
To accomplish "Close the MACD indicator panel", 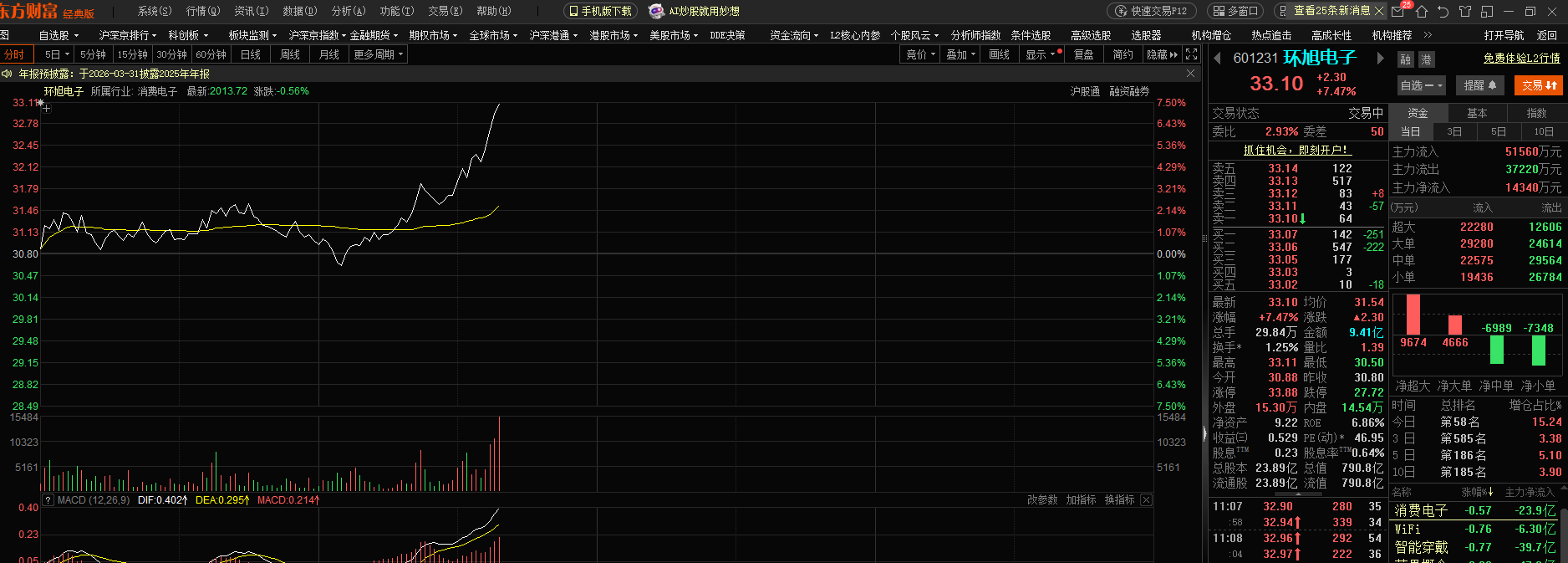I will tap(1146, 499).
